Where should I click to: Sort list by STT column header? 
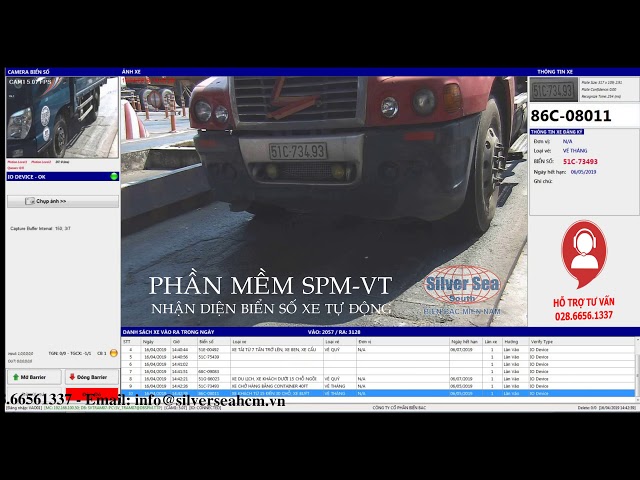coord(131,342)
